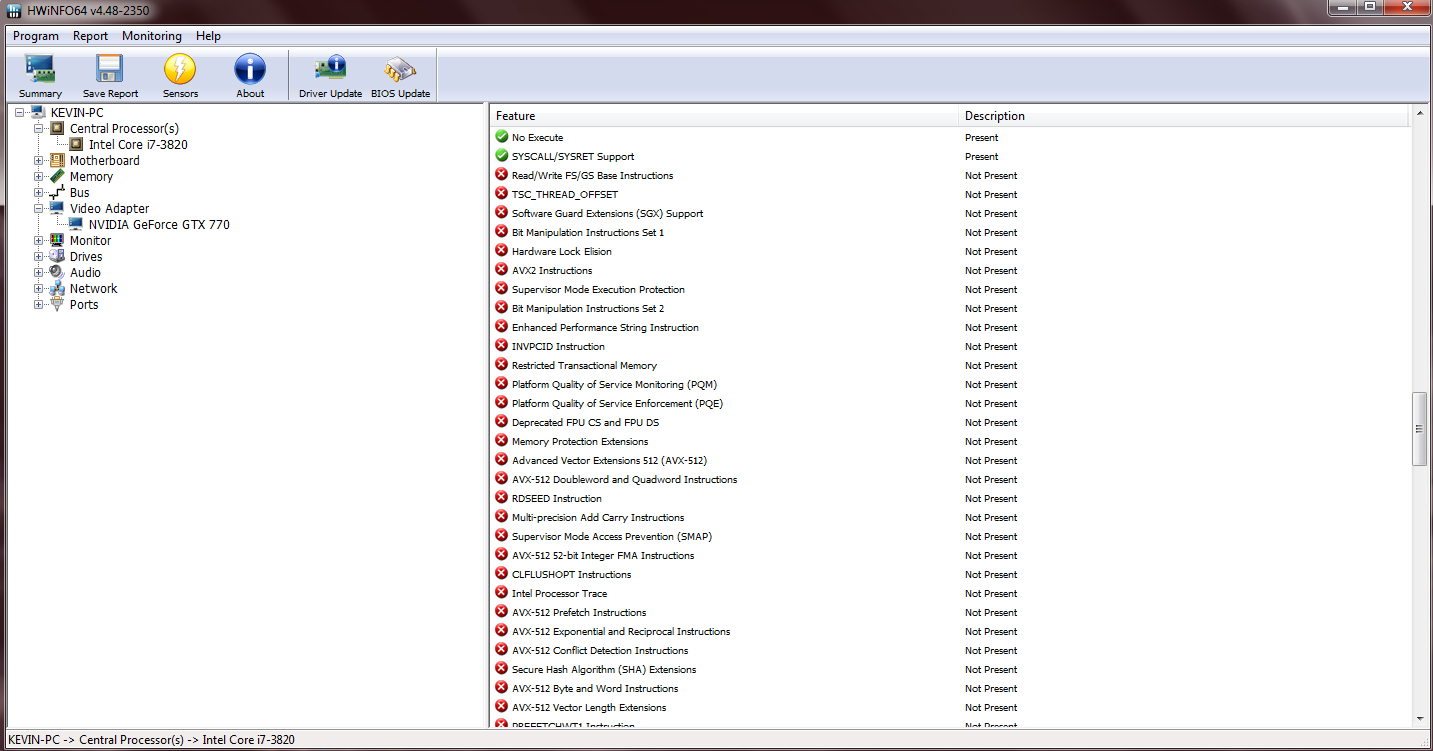Open the Report menu
This screenshot has height=751, width=1433.
click(x=90, y=36)
